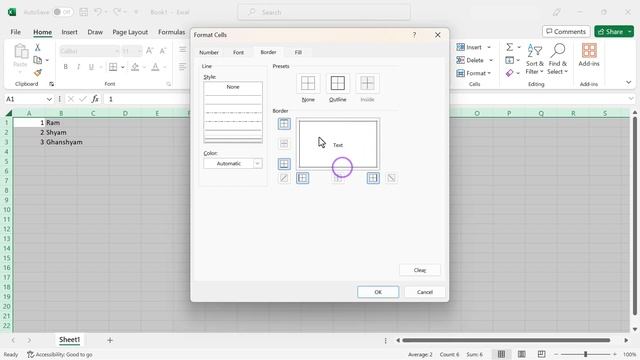Adjust the zoom slider handle in status bar
Image resolution: width=640 pixels, height=360 pixels.
click(x=585, y=354)
